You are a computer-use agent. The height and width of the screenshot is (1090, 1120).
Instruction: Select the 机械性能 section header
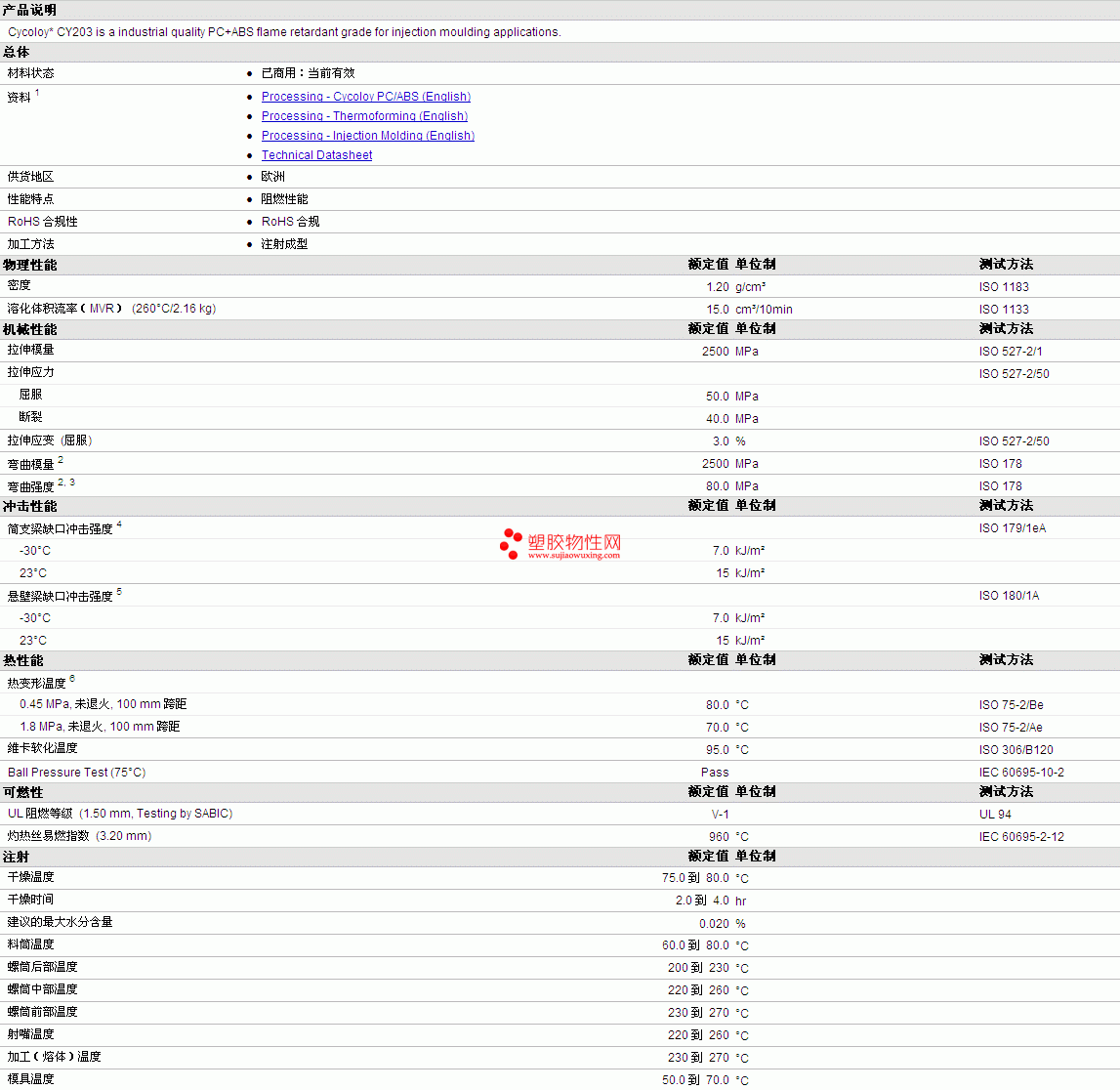(x=30, y=329)
